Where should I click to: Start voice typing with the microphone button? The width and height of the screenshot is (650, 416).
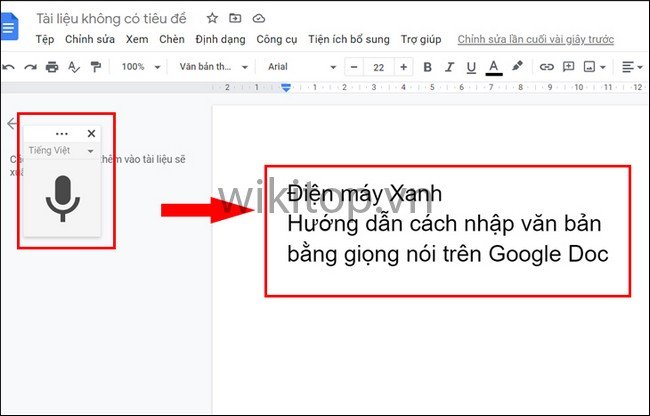click(62, 198)
